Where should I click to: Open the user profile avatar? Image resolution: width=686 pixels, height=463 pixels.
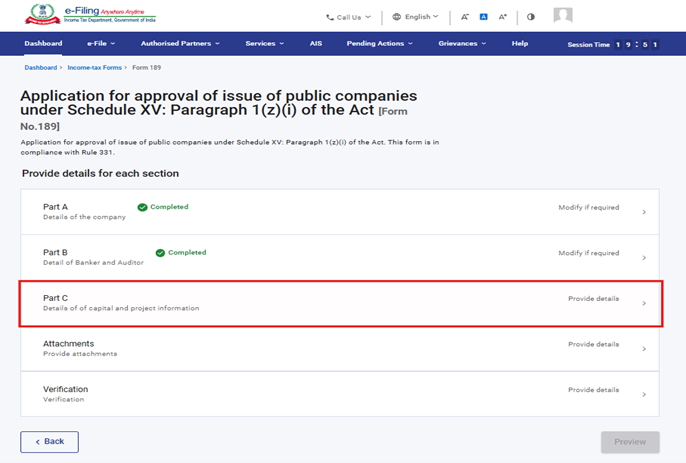click(563, 16)
